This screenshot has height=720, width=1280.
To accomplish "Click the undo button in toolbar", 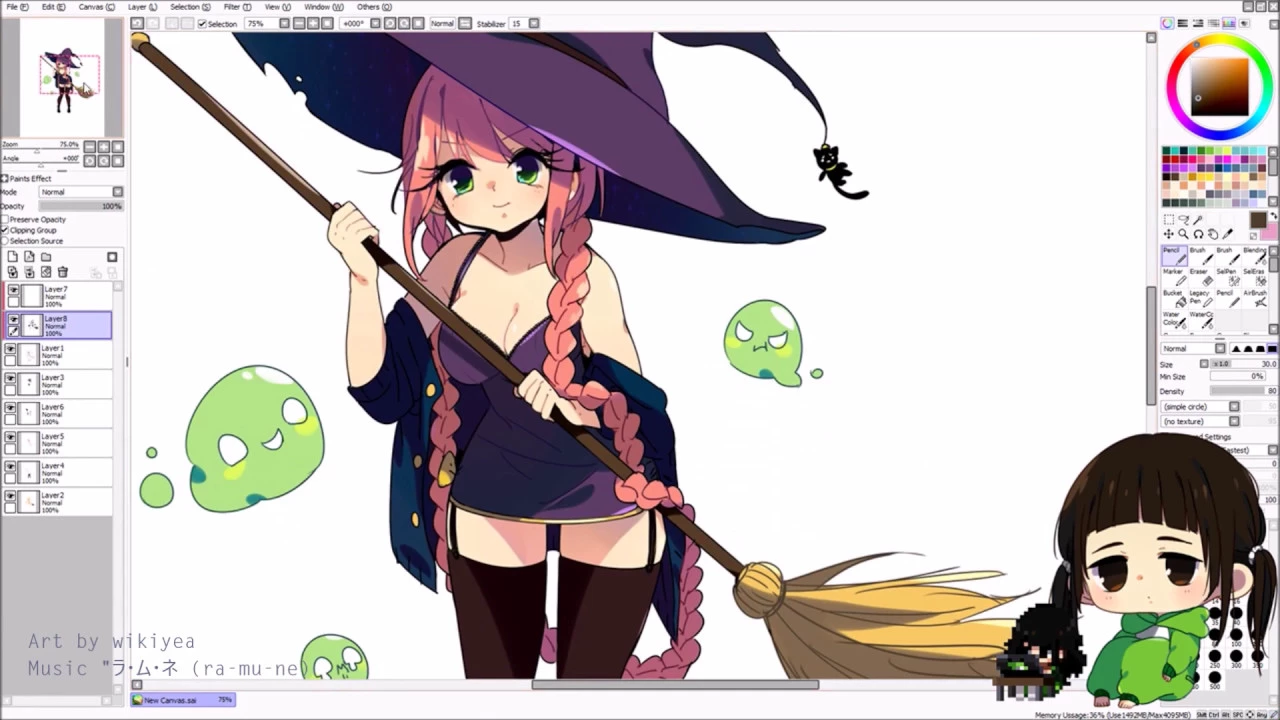I will 138,23.
